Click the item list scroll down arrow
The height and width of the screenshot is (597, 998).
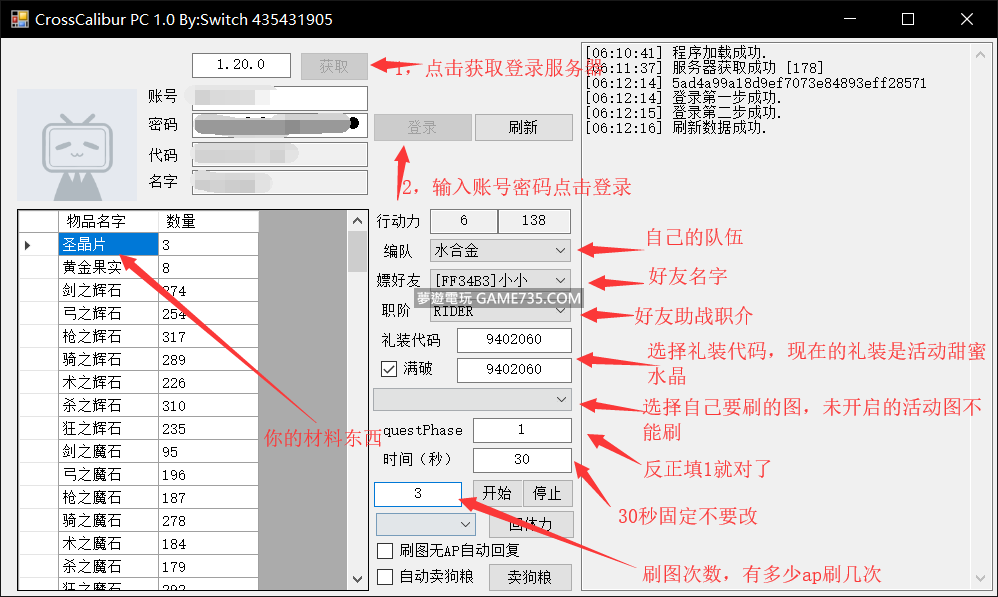coord(358,579)
